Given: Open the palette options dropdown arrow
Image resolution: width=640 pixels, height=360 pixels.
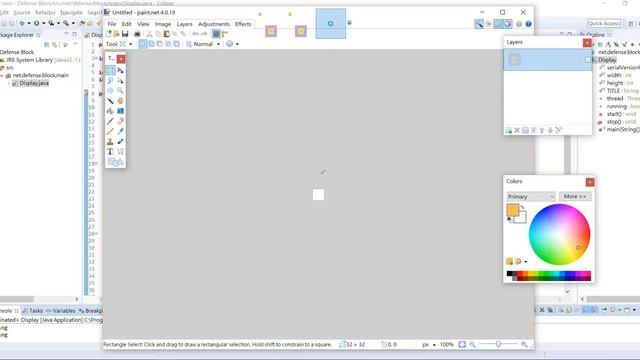Looking at the screenshot, I should pos(526,261).
